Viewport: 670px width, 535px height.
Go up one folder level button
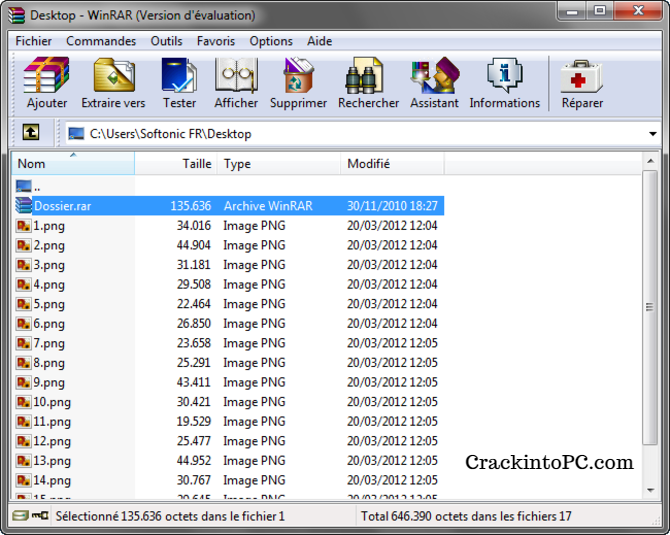31,132
